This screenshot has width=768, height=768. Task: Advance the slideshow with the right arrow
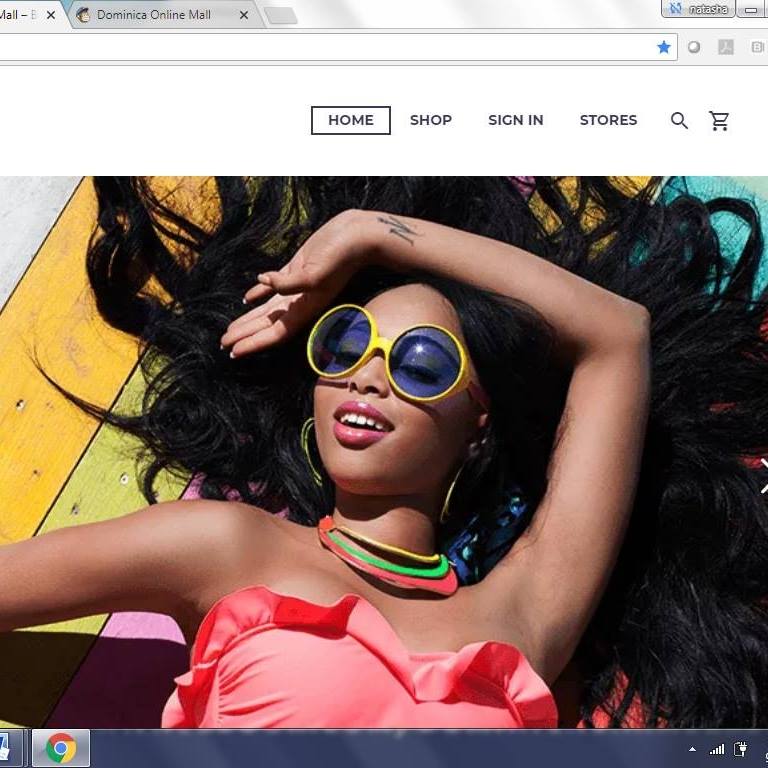pyautogui.click(x=762, y=473)
